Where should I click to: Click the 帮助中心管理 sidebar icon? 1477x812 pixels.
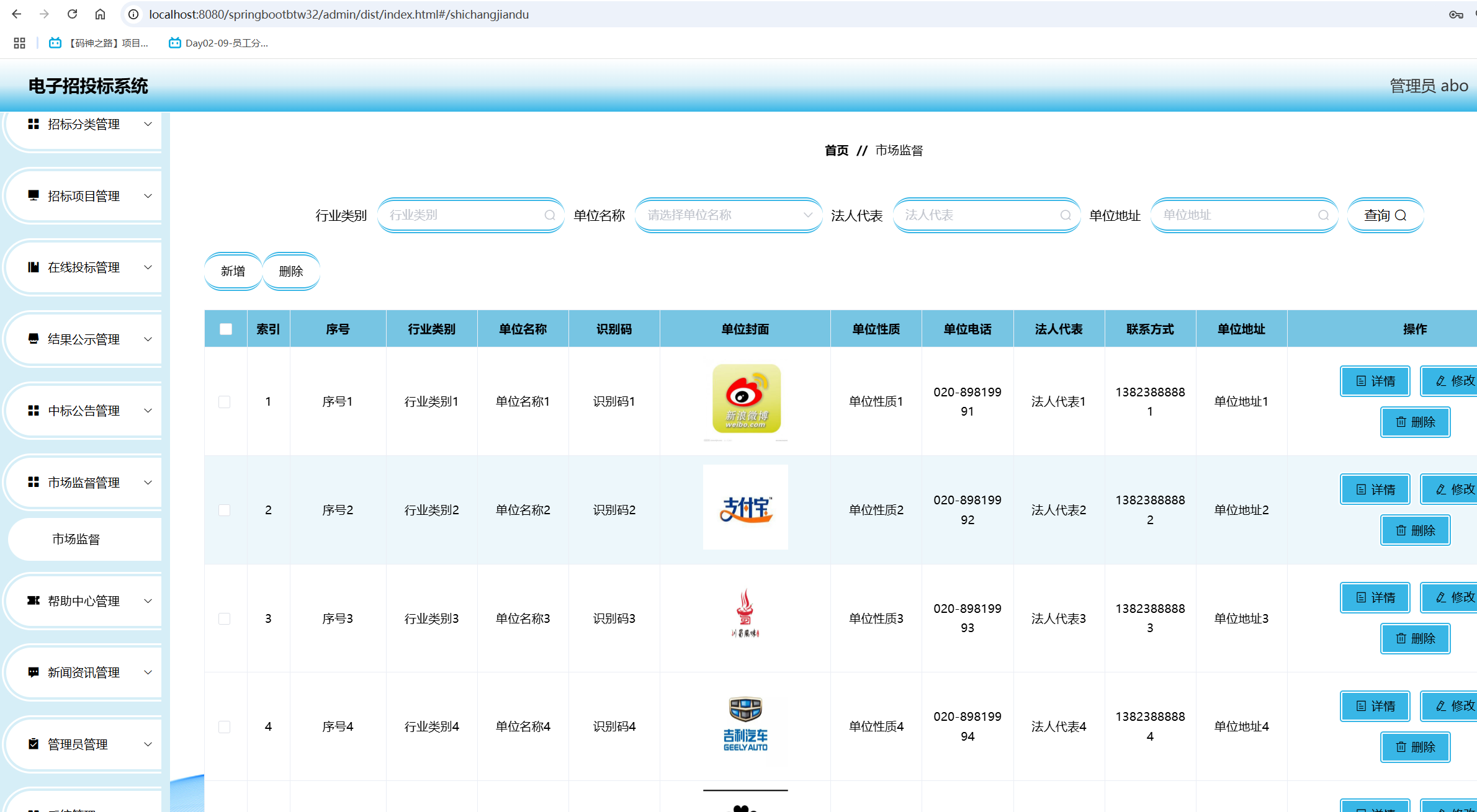coord(34,600)
